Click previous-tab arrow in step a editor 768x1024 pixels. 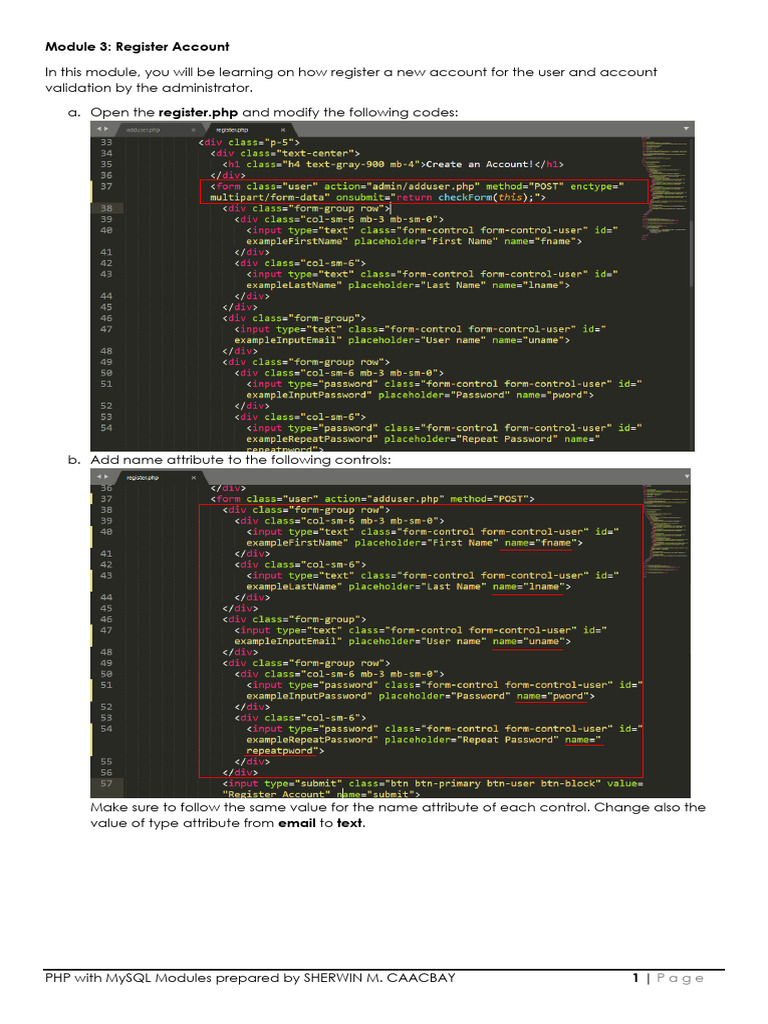(x=99, y=129)
